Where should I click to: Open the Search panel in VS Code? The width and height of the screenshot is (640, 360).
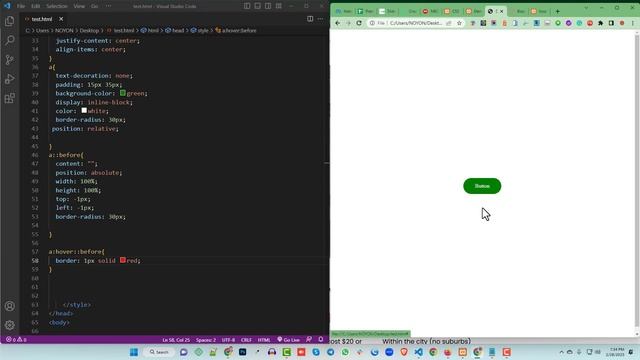(10, 40)
